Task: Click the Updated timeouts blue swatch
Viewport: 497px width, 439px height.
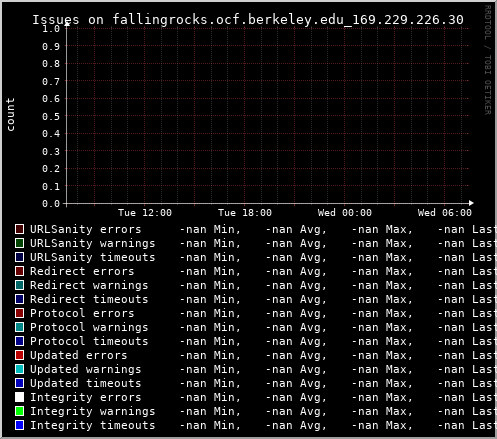Action: (x=19, y=383)
